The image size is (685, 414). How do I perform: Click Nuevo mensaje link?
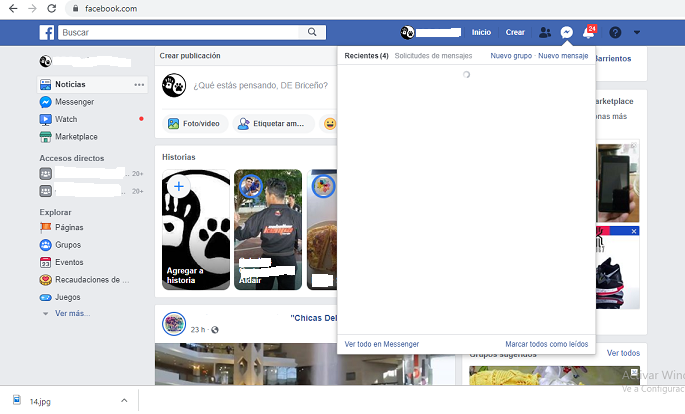click(563, 55)
